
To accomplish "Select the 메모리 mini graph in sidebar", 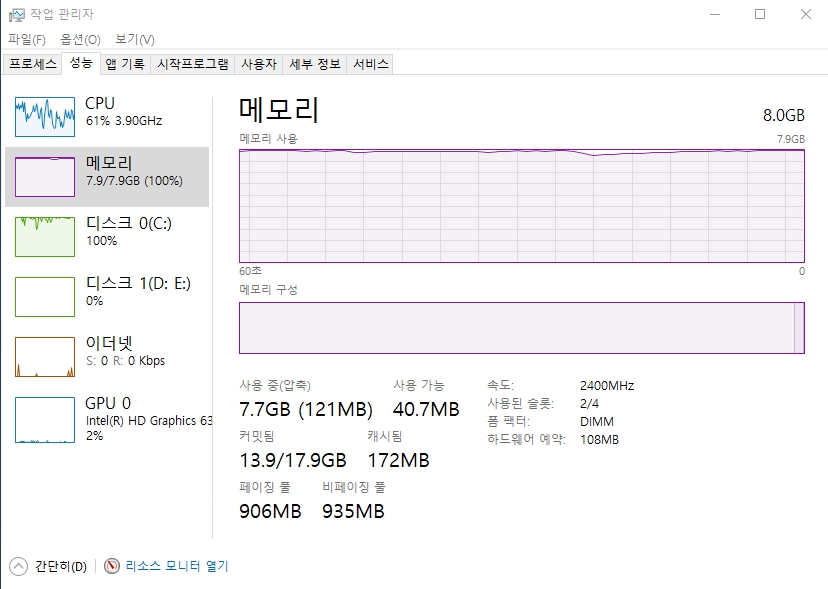I will 45,177.
